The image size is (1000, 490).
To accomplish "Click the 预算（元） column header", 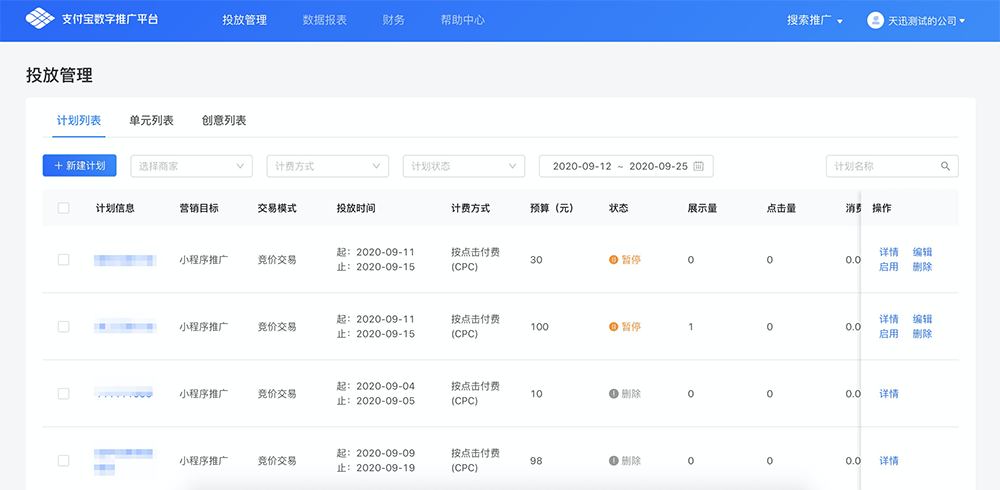I will coord(552,208).
